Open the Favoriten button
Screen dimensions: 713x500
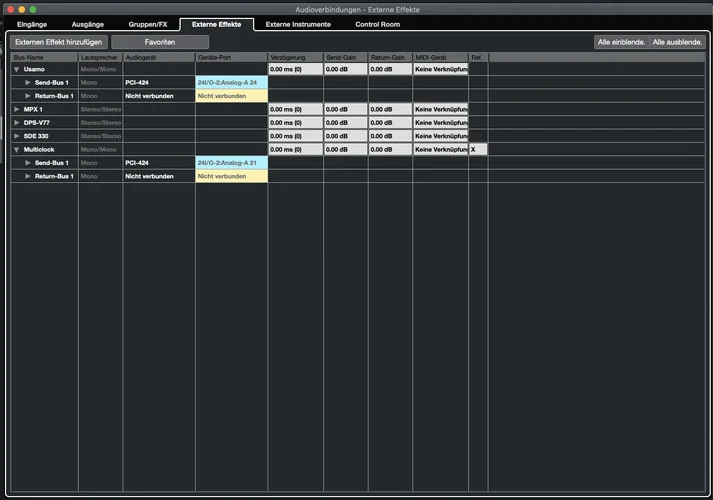tap(159, 42)
